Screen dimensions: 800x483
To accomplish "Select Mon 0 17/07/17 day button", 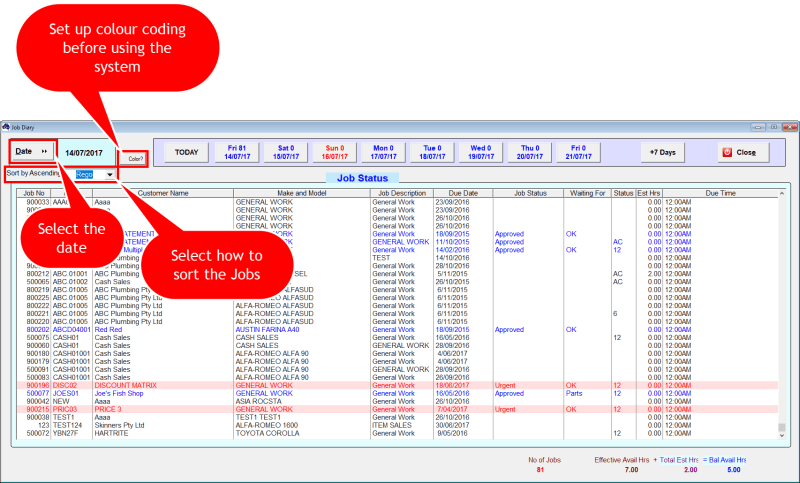I will click(x=383, y=152).
